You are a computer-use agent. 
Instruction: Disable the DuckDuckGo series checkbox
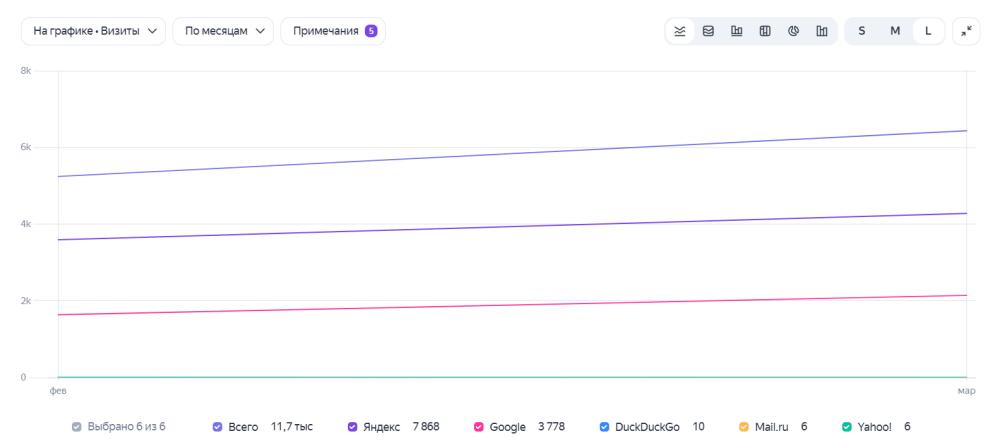pos(605,427)
